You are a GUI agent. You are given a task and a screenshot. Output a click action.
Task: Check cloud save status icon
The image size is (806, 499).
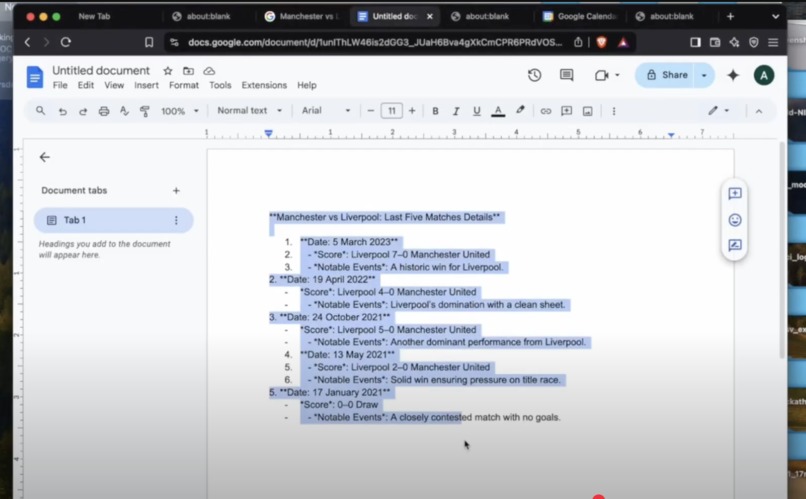(x=209, y=71)
